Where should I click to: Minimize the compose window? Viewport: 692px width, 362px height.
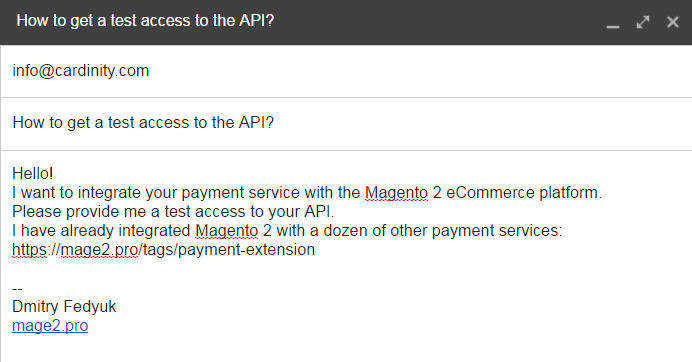pos(613,22)
